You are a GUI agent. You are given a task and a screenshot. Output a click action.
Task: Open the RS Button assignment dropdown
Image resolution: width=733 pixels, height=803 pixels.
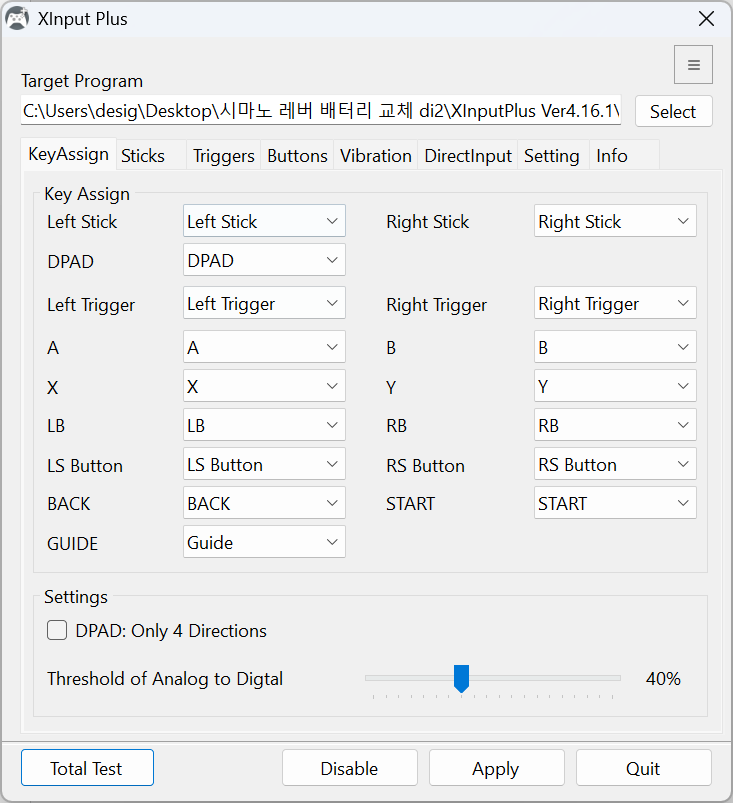click(x=615, y=463)
